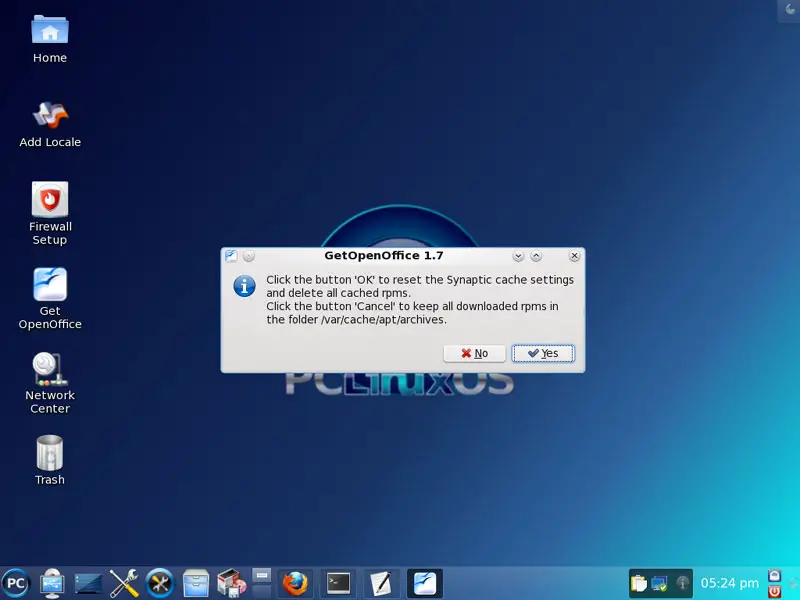
Task: Open the GetOpenOffice window menu icon
Action: pyautogui.click(x=232, y=256)
